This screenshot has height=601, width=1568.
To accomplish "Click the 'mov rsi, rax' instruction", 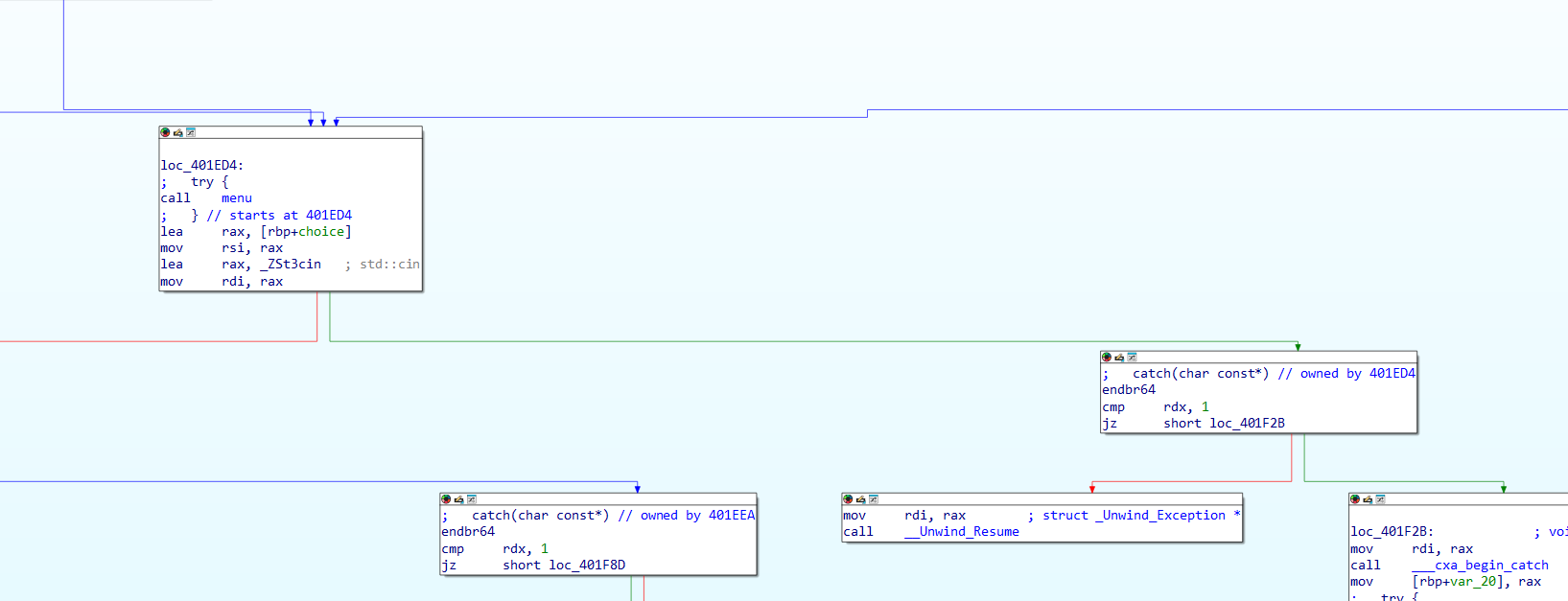I will pos(222,248).
